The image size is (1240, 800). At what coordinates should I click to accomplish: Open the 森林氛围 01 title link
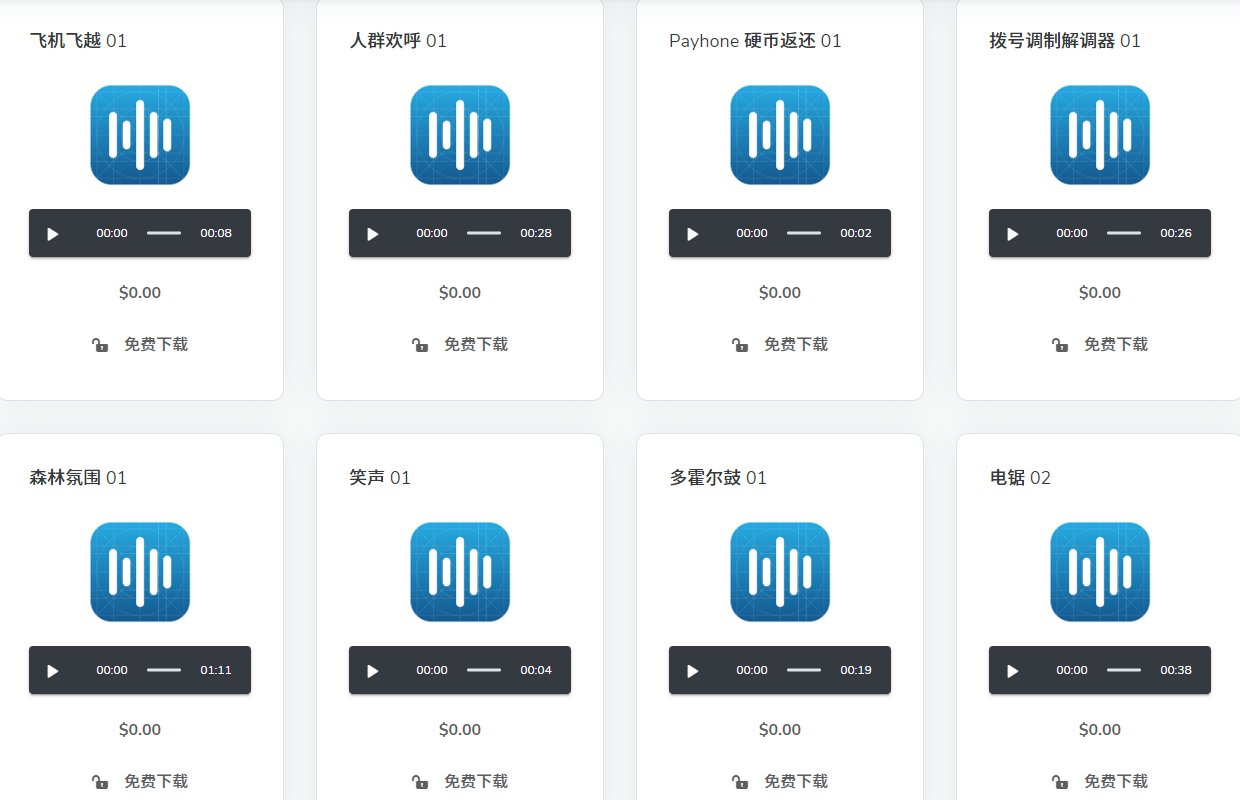(78, 478)
